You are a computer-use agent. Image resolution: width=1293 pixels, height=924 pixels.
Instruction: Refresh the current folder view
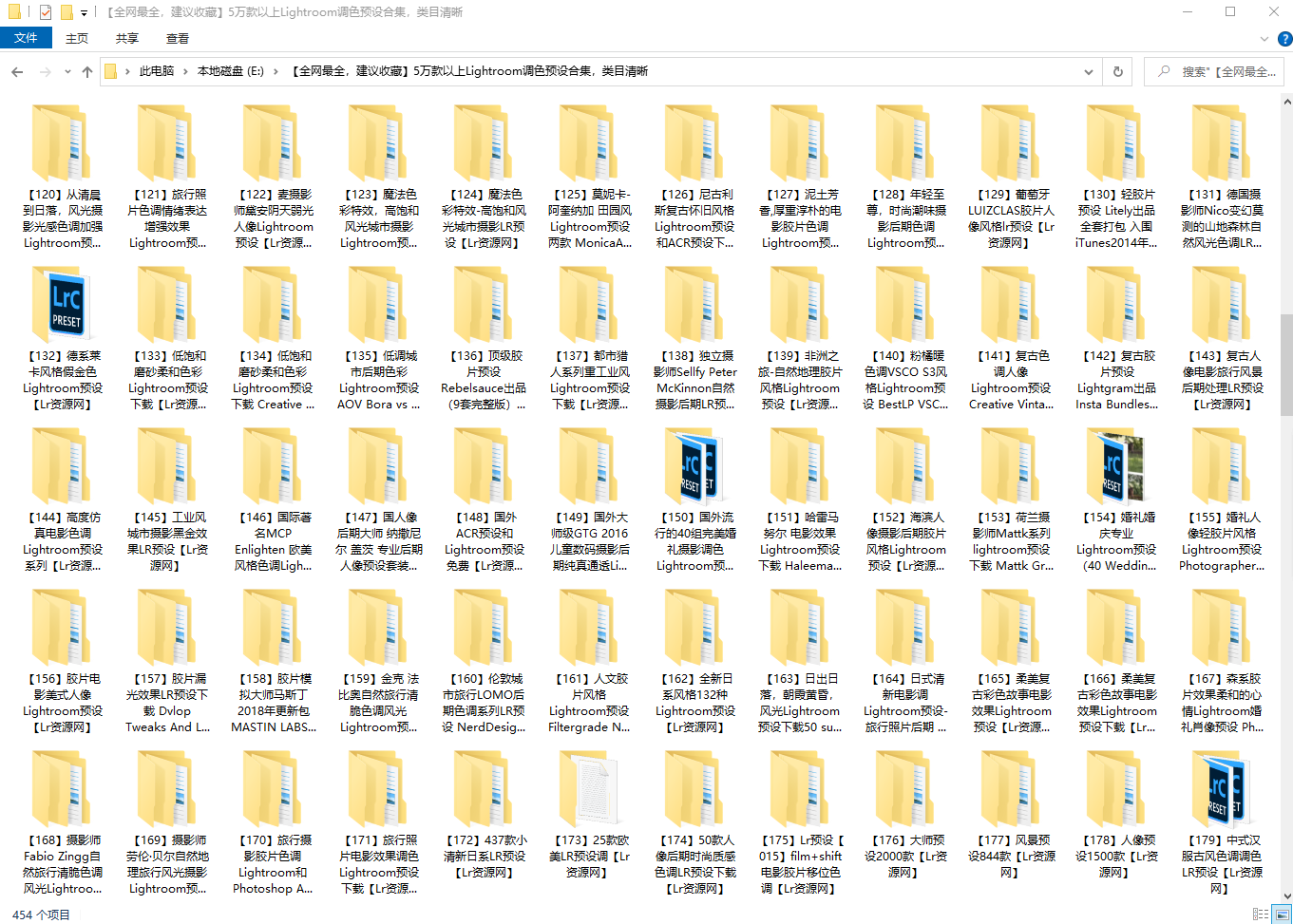point(1118,71)
